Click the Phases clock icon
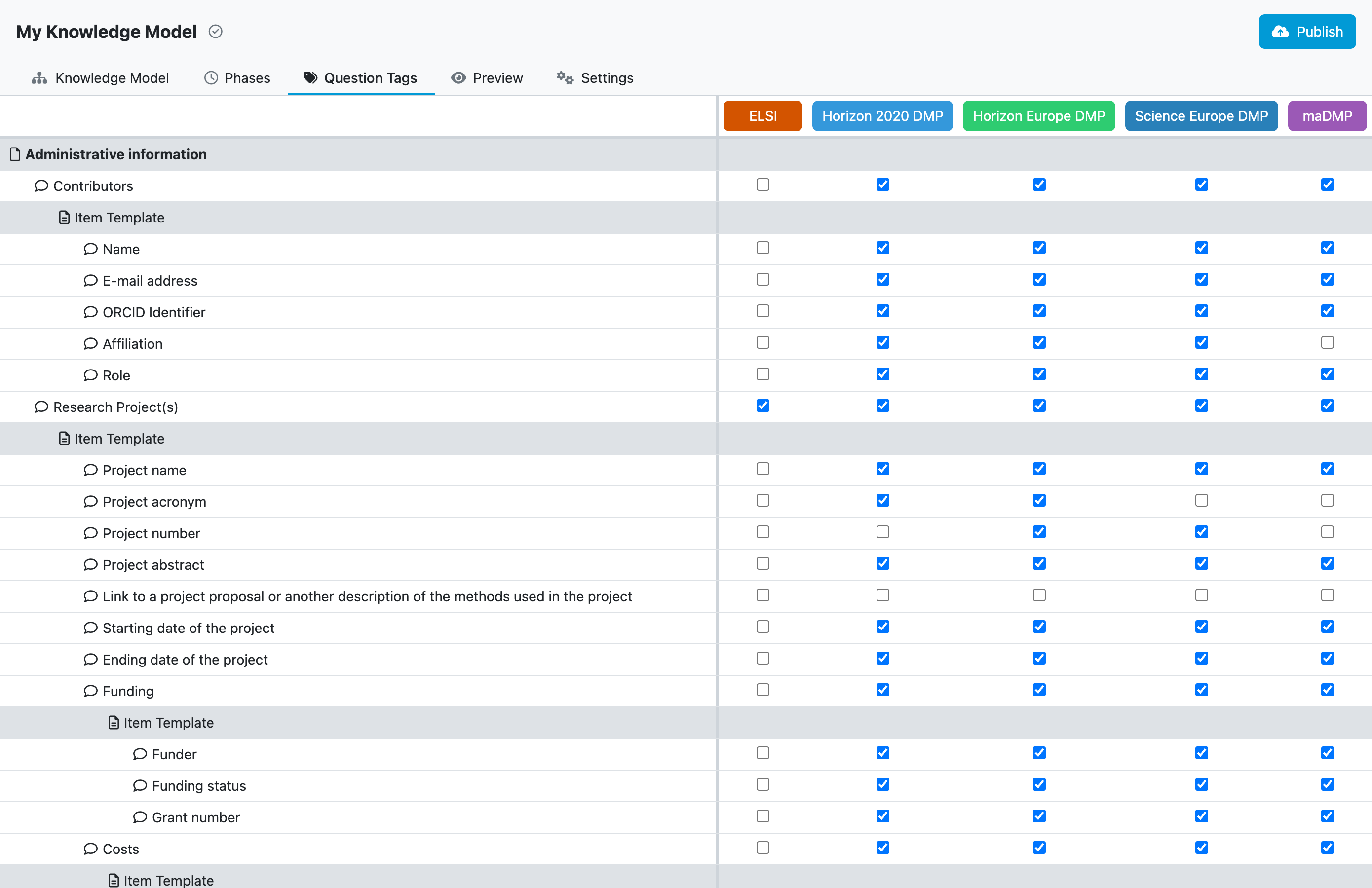 (211, 78)
